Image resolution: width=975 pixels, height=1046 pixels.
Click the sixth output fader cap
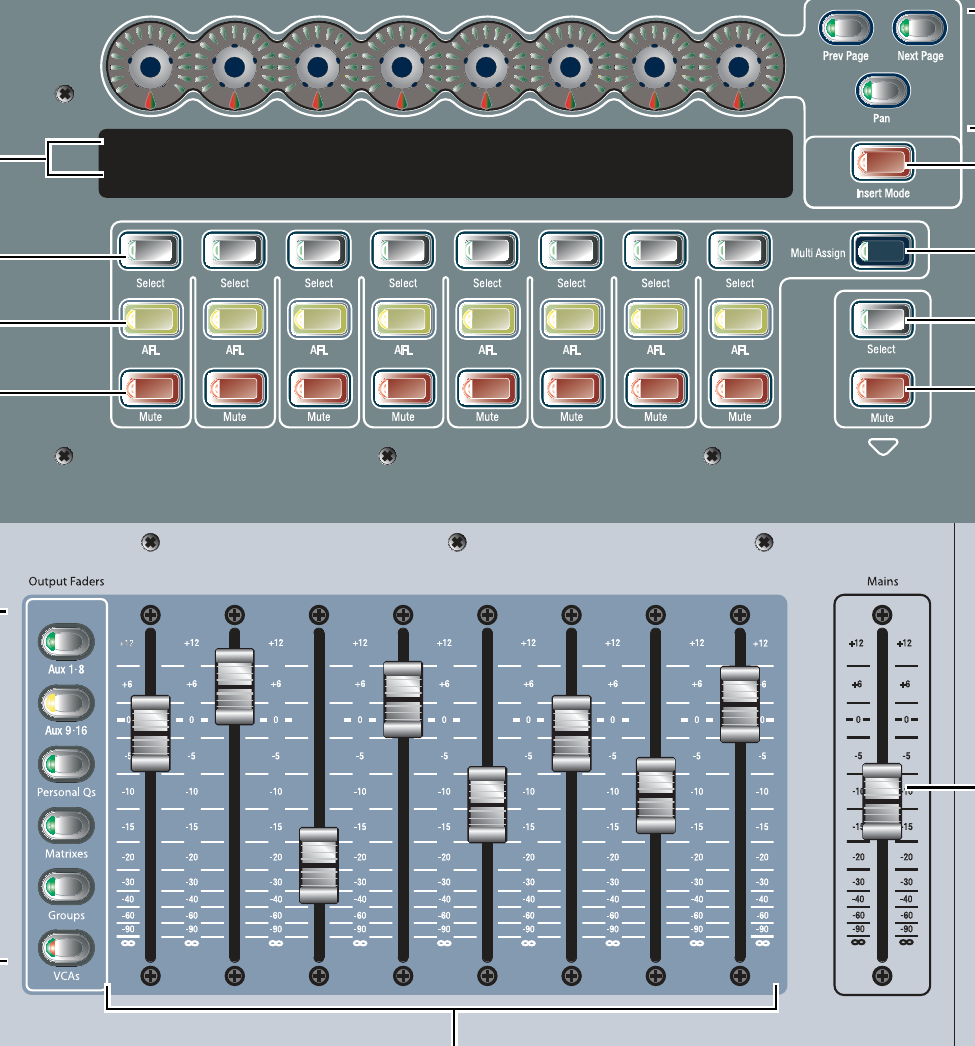(572, 734)
